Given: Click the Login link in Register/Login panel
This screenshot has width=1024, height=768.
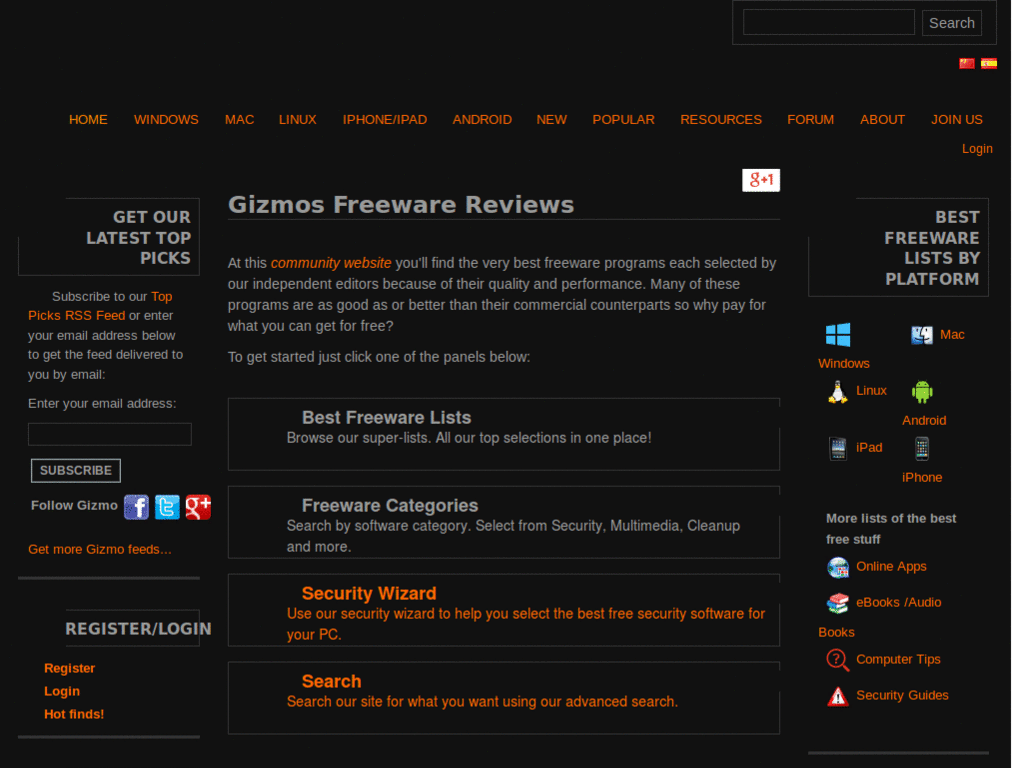Looking at the screenshot, I should (x=62, y=691).
